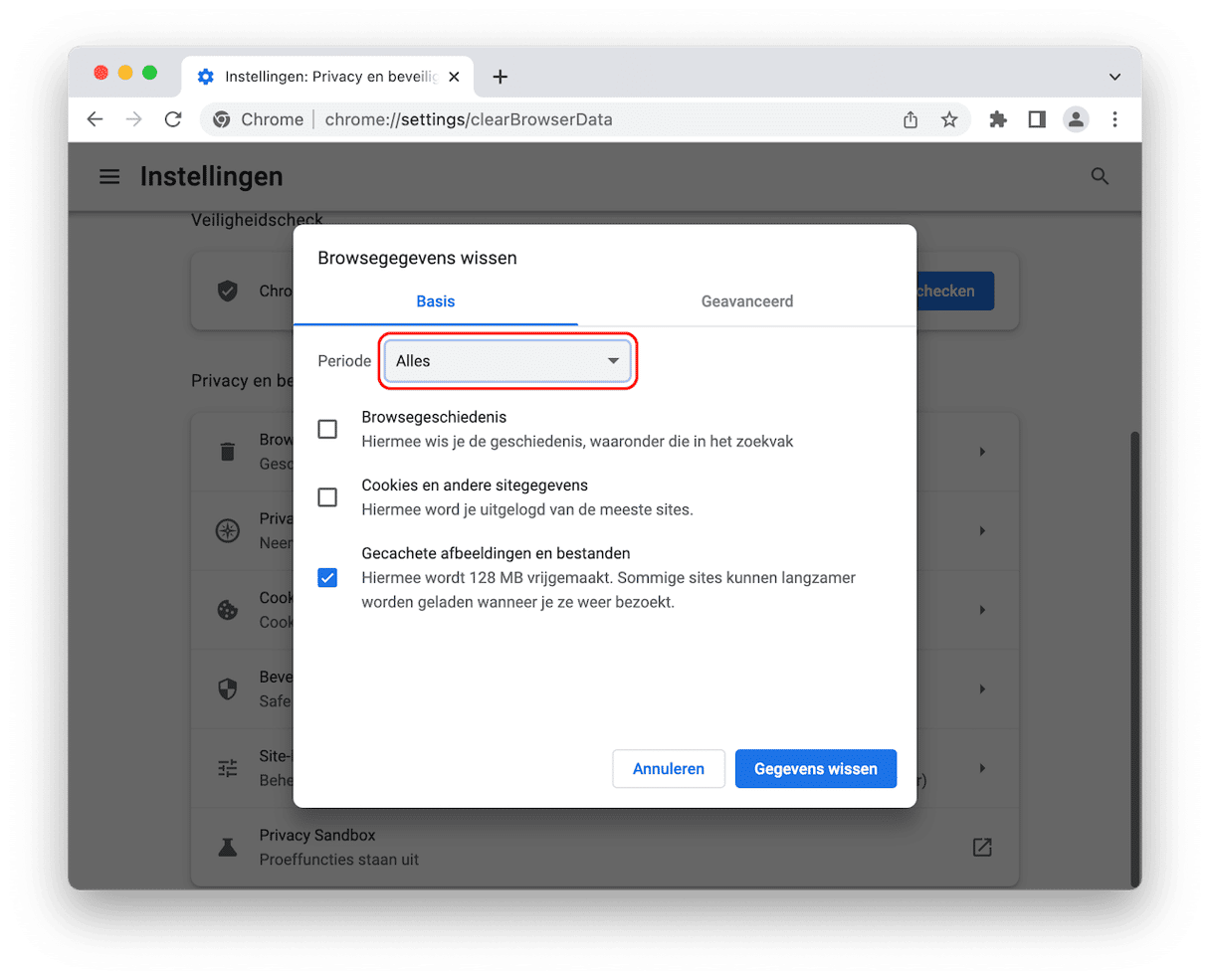Image resolution: width=1210 pixels, height=980 pixels.
Task: Enable the Browsegeschiedenis checkbox
Action: [x=327, y=429]
